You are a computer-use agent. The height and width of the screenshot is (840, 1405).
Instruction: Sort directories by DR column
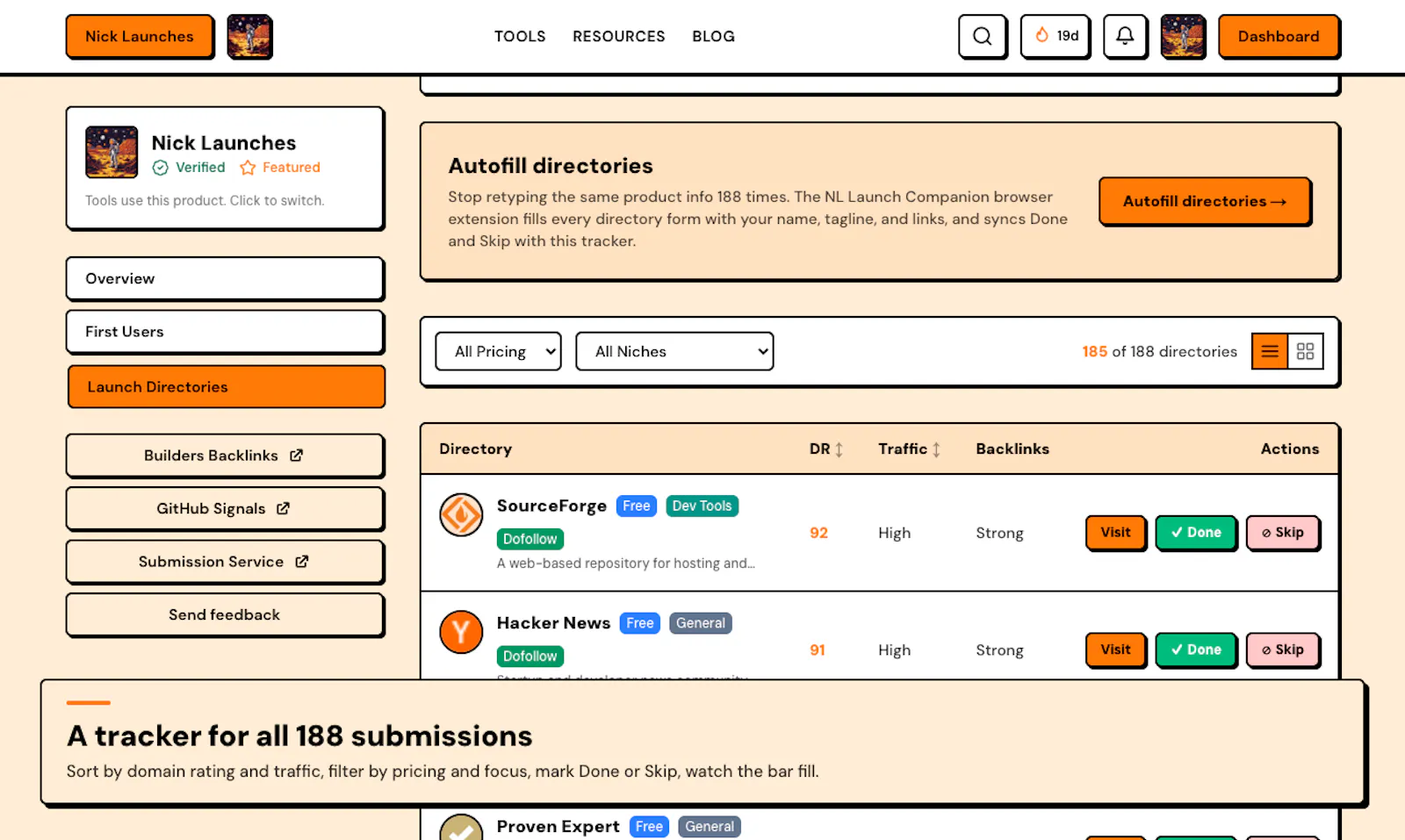coord(825,449)
